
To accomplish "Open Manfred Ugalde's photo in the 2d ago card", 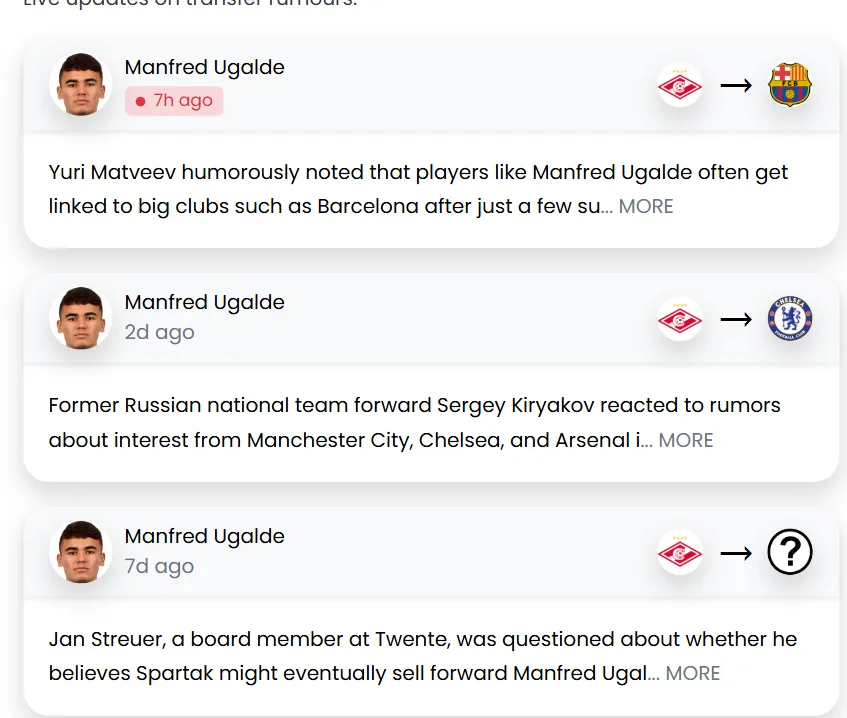I will (81, 318).
